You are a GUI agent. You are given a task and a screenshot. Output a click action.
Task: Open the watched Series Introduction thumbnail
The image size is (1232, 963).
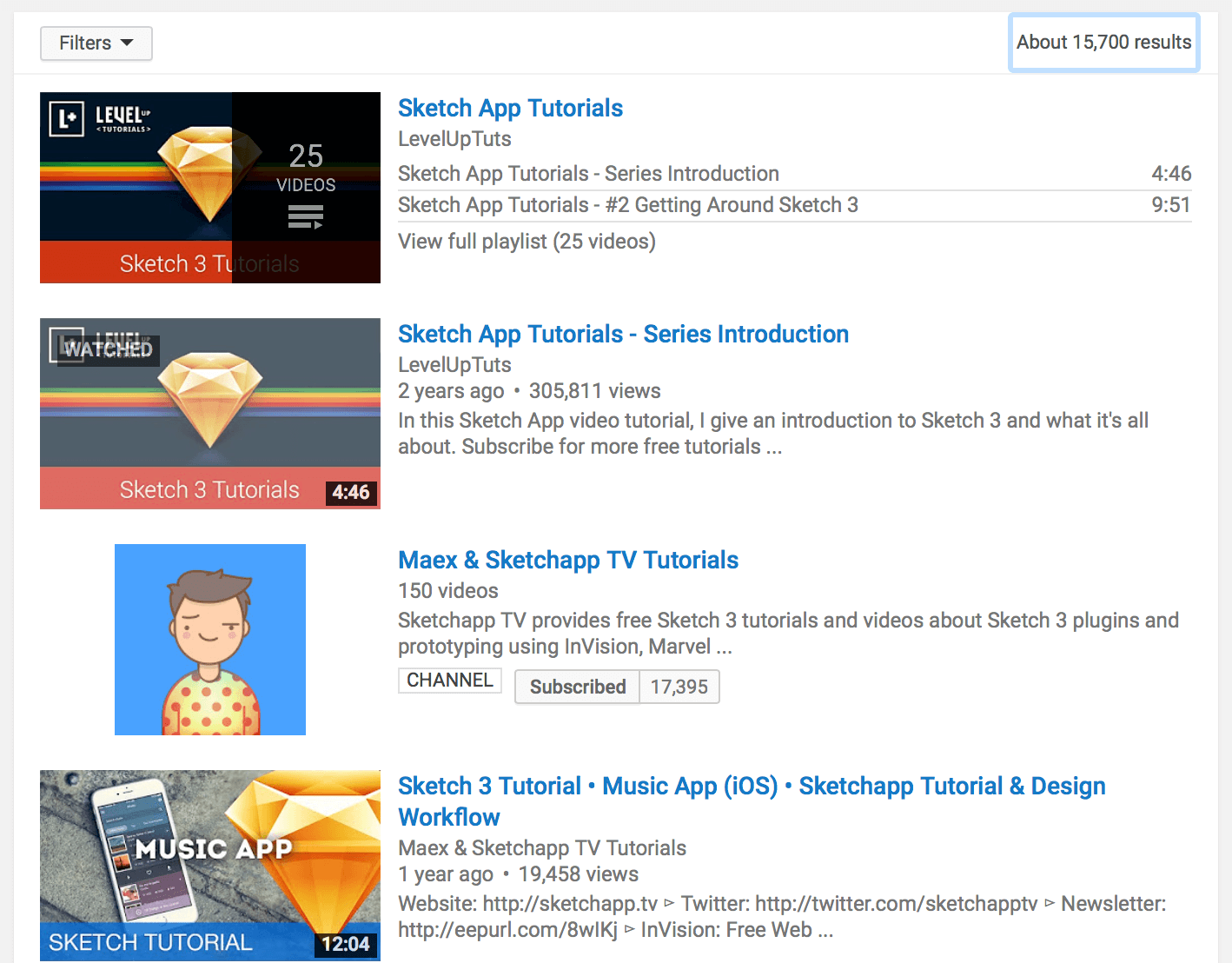click(x=210, y=414)
